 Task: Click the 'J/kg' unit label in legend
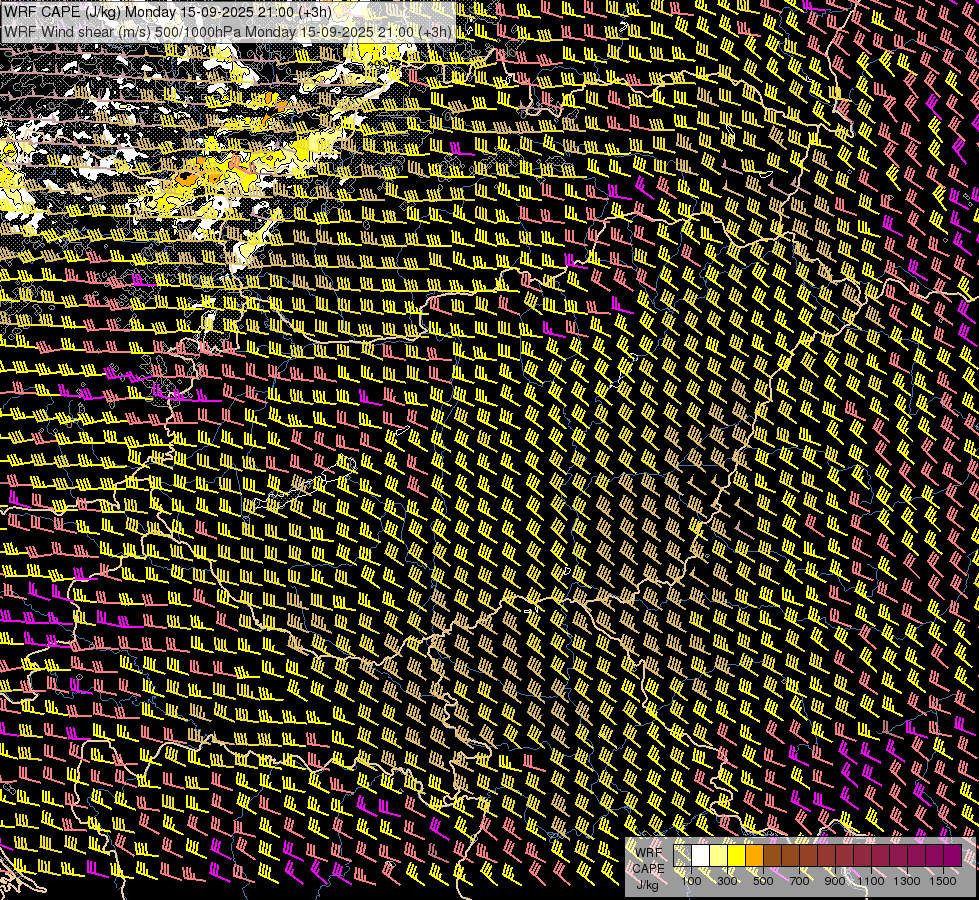tap(648, 885)
